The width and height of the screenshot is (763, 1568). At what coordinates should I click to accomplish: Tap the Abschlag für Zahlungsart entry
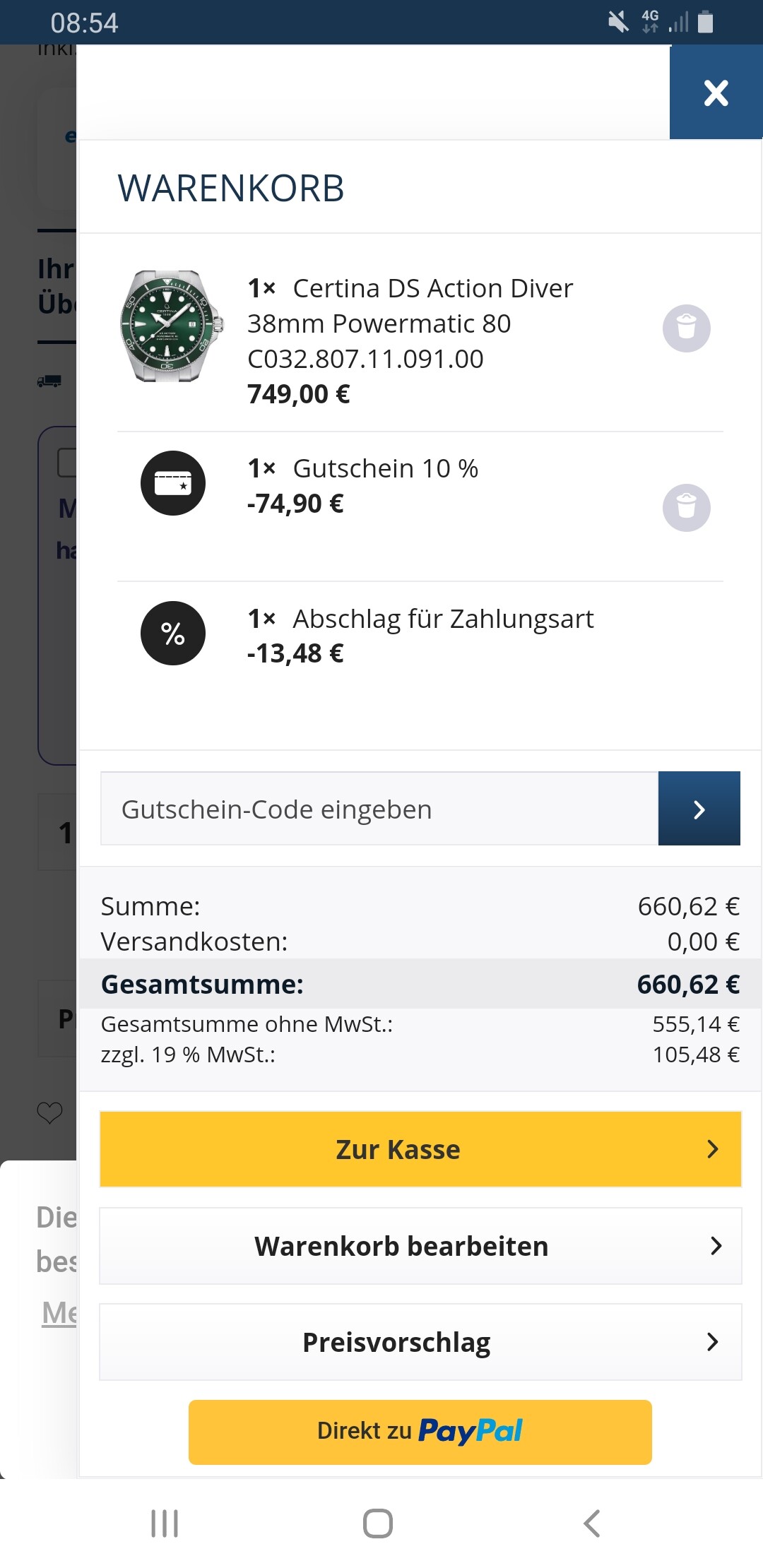(443, 619)
